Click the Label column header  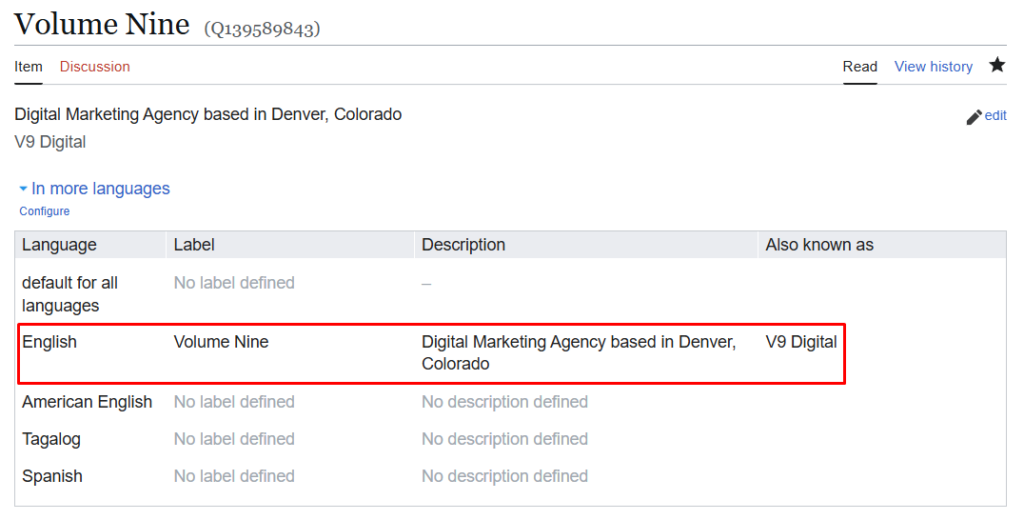(194, 245)
